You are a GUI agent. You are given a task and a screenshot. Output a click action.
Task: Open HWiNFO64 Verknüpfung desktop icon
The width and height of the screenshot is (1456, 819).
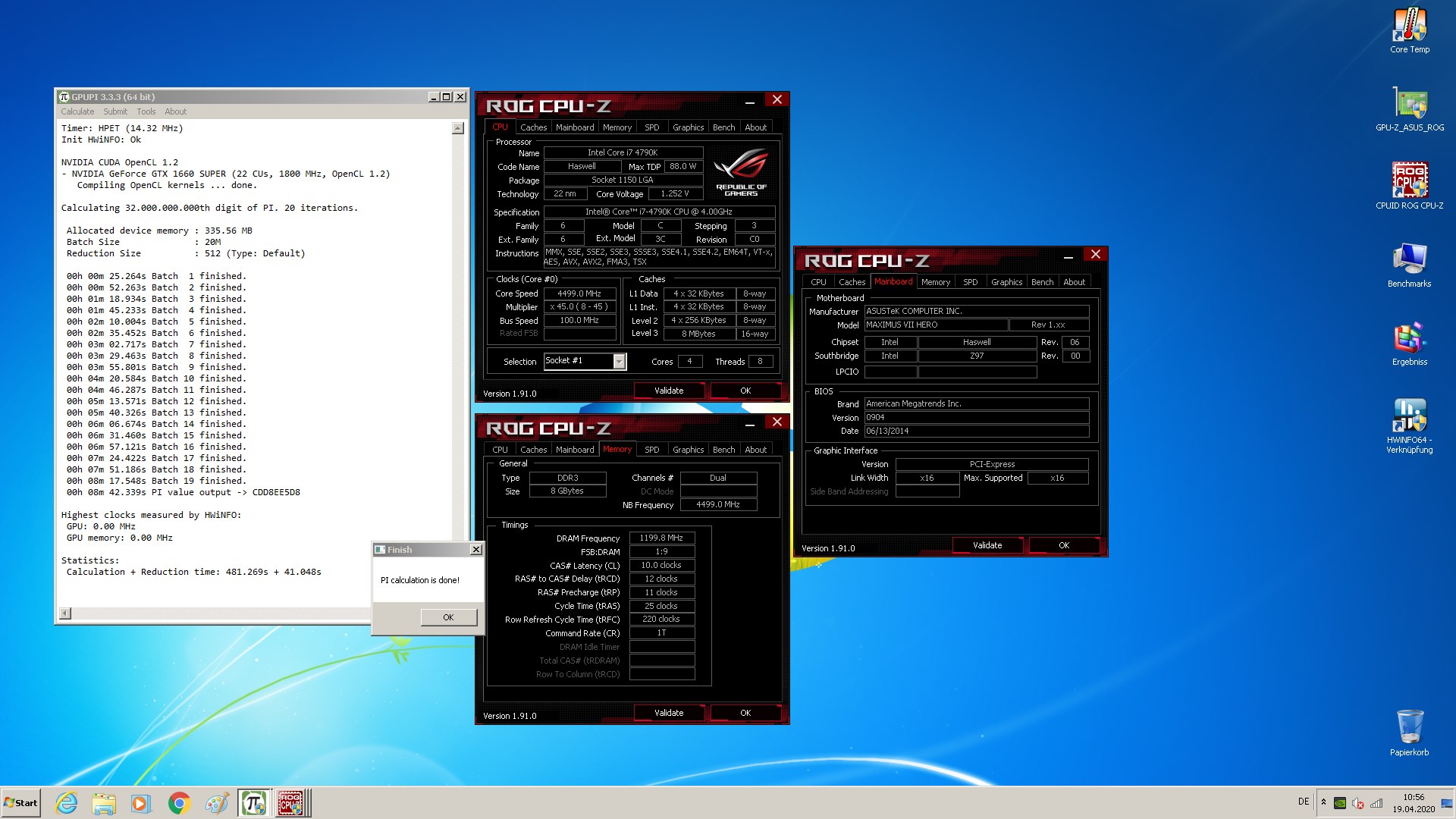pos(1410,426)
